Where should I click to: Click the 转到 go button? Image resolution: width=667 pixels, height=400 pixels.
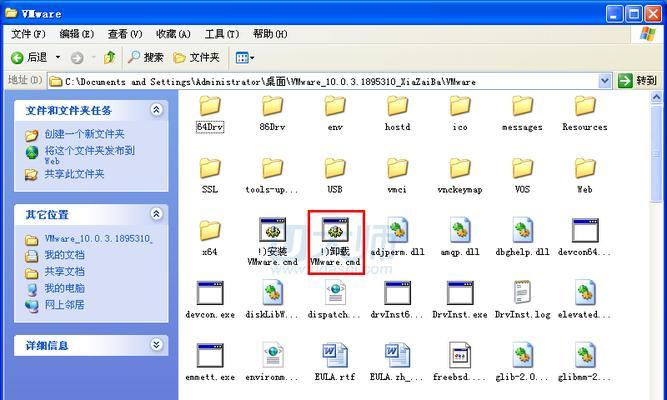(638, 81)
